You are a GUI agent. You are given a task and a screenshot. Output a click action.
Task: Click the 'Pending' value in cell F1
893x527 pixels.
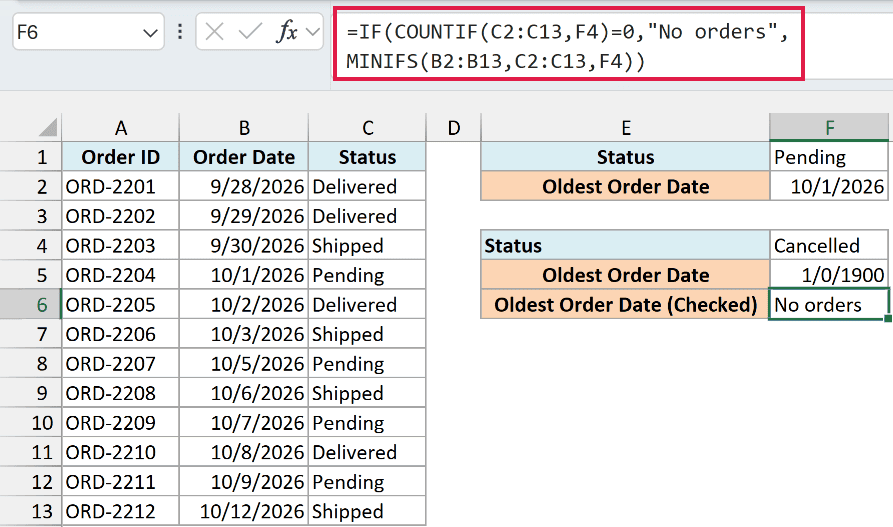pyautogui.click(x=829, y=157)
